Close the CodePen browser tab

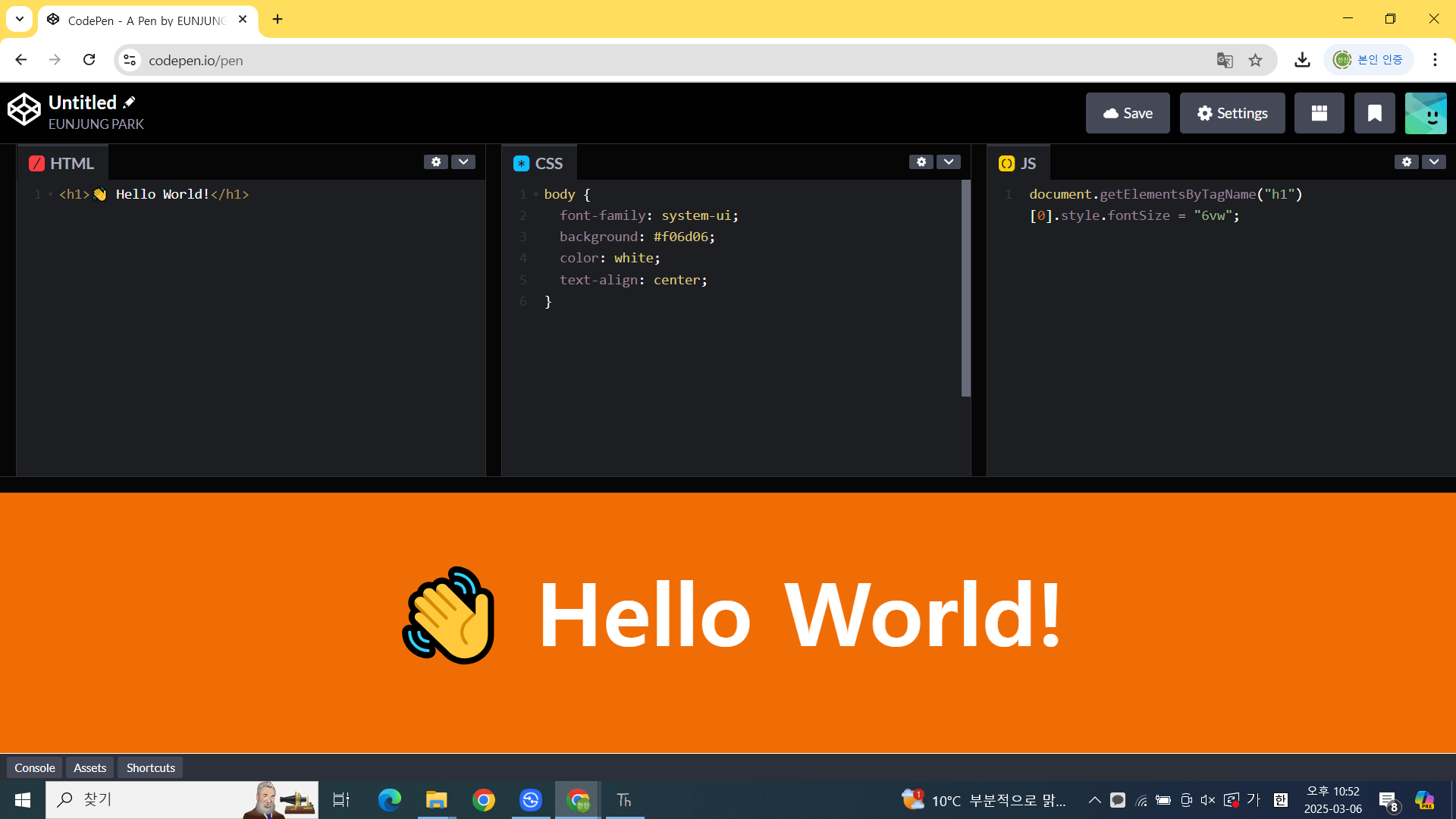point(243,20)
